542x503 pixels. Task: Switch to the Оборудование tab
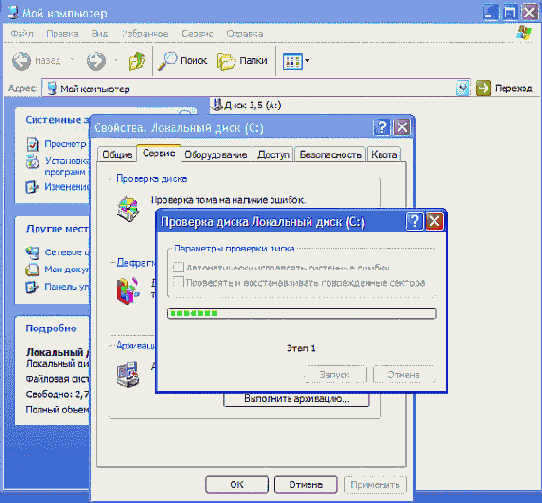(x=216, y=155)
